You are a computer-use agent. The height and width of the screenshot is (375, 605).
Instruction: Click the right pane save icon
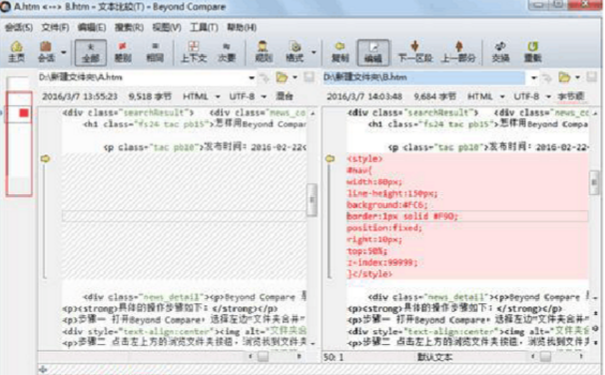click(591, 77)
